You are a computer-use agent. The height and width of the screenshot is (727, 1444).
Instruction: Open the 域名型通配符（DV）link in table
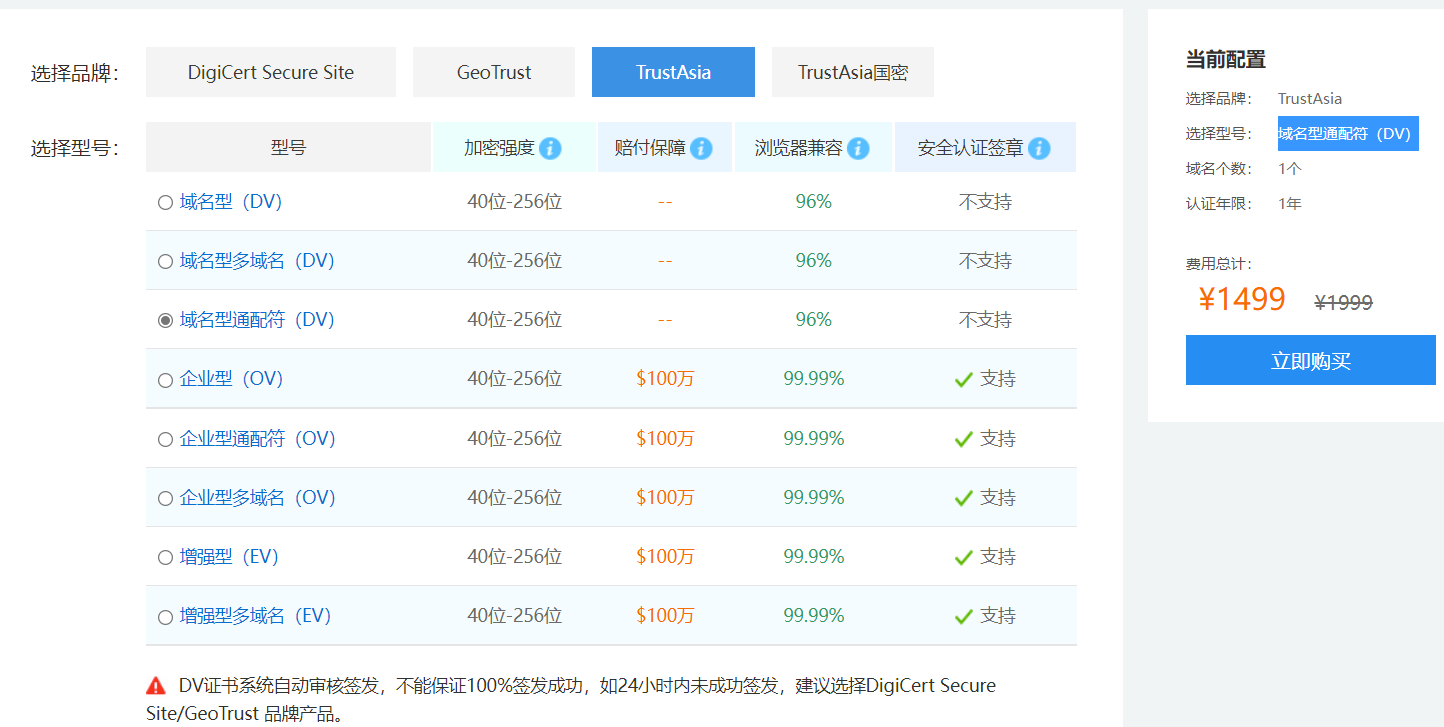point(257,320)
